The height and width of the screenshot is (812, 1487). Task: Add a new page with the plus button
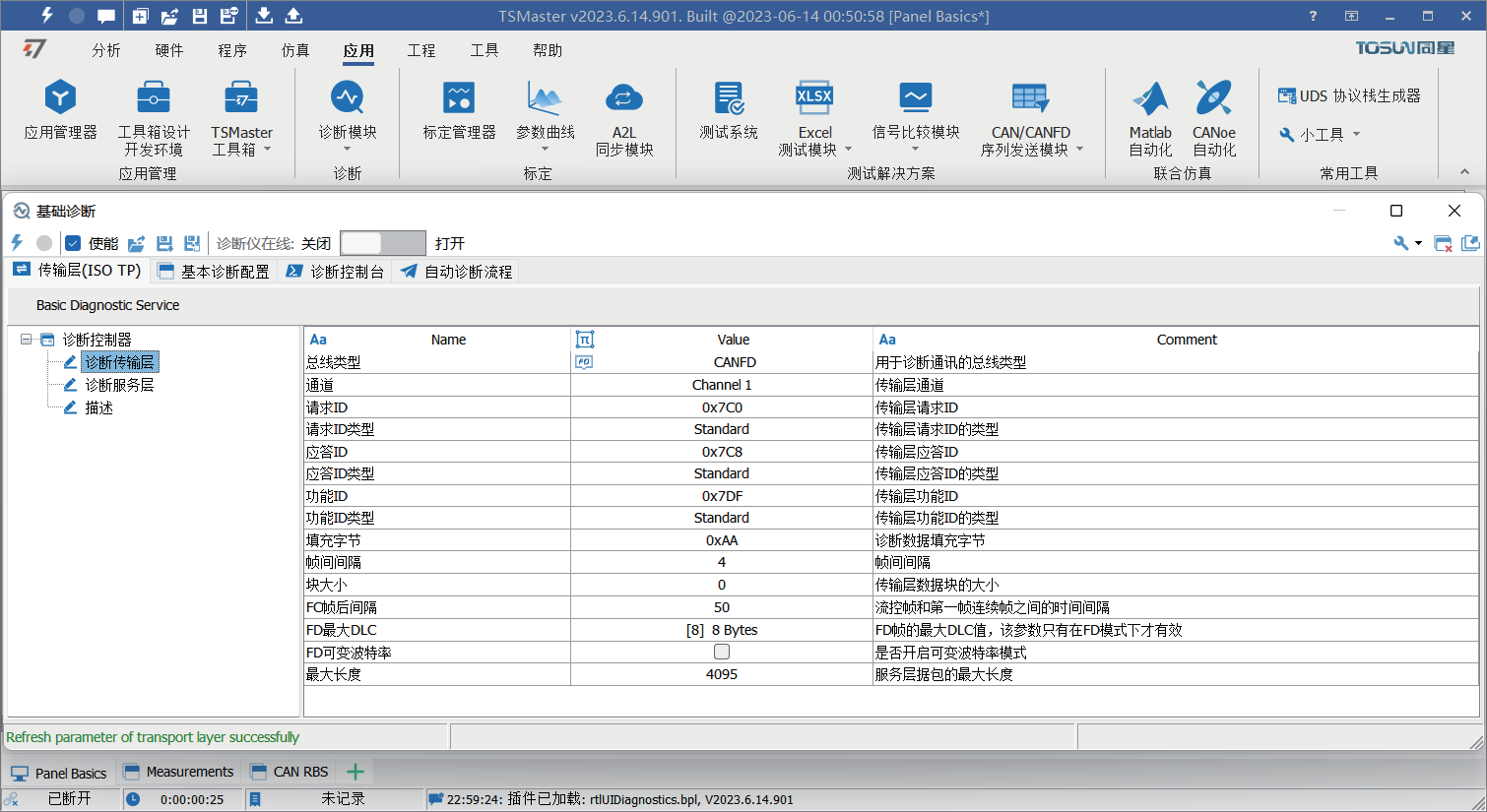(x=356, y=772)
